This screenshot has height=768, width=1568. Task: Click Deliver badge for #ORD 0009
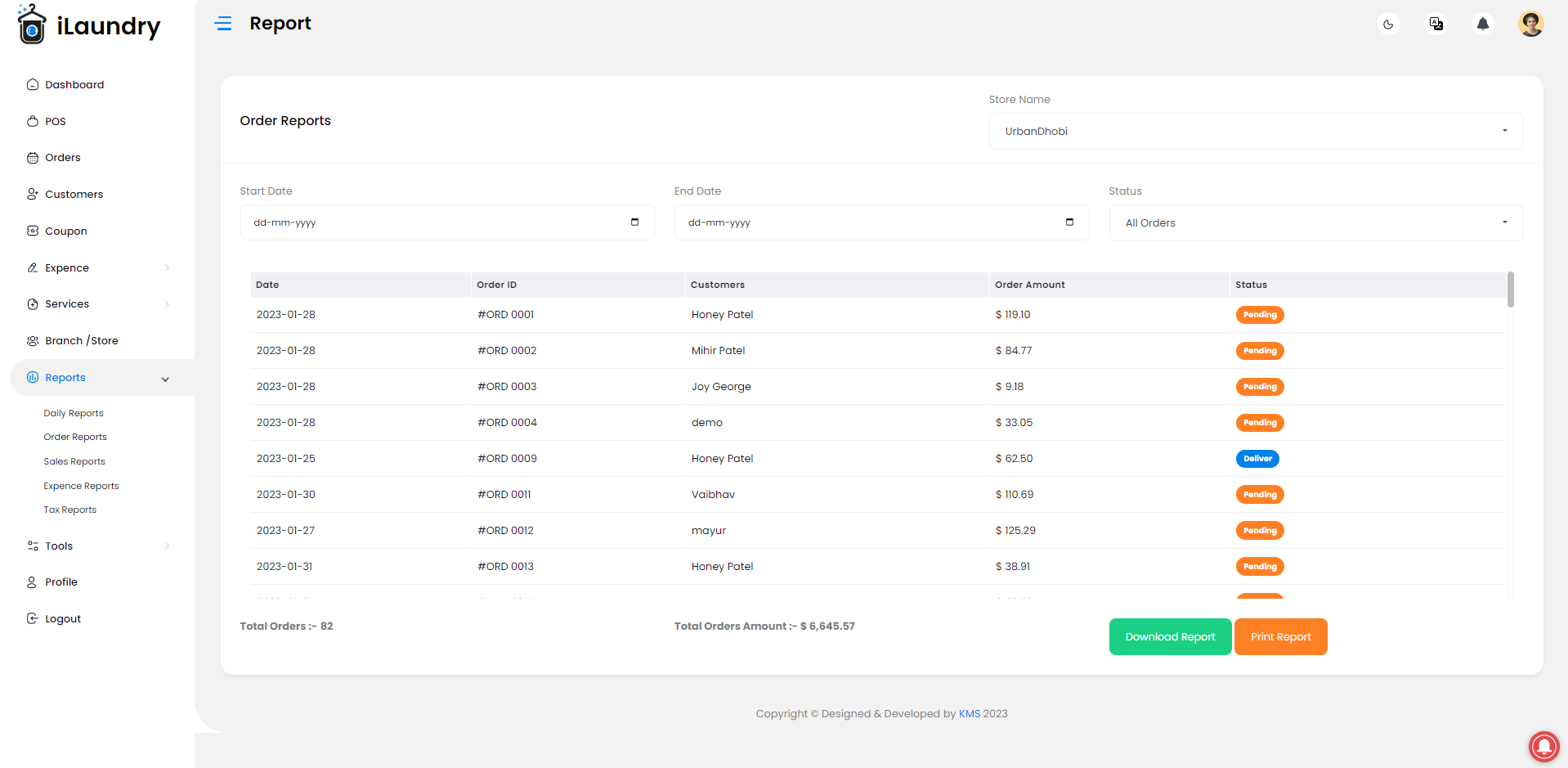point(1257,459)
